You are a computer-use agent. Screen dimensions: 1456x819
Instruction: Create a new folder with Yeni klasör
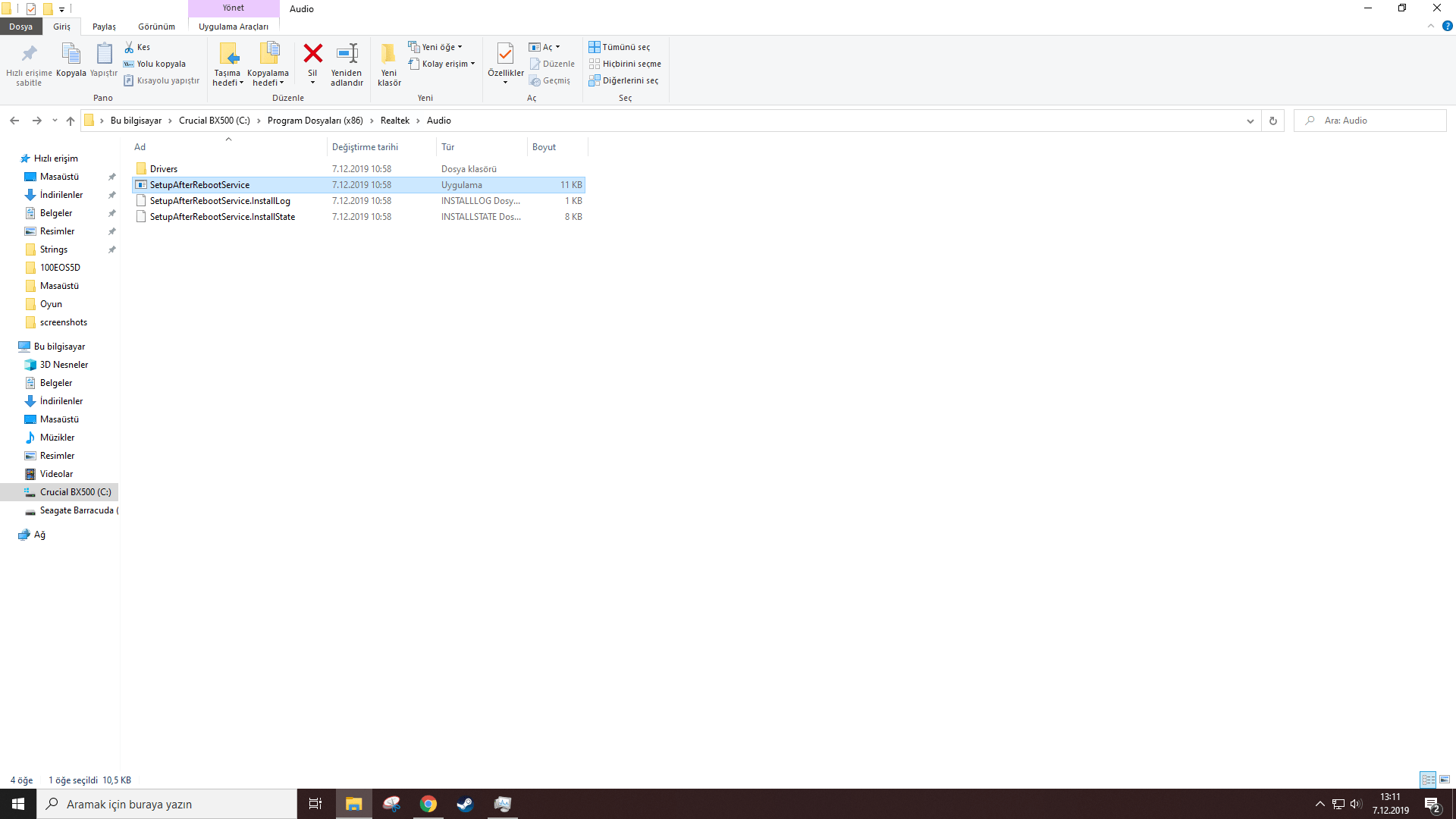click(388, 54)
